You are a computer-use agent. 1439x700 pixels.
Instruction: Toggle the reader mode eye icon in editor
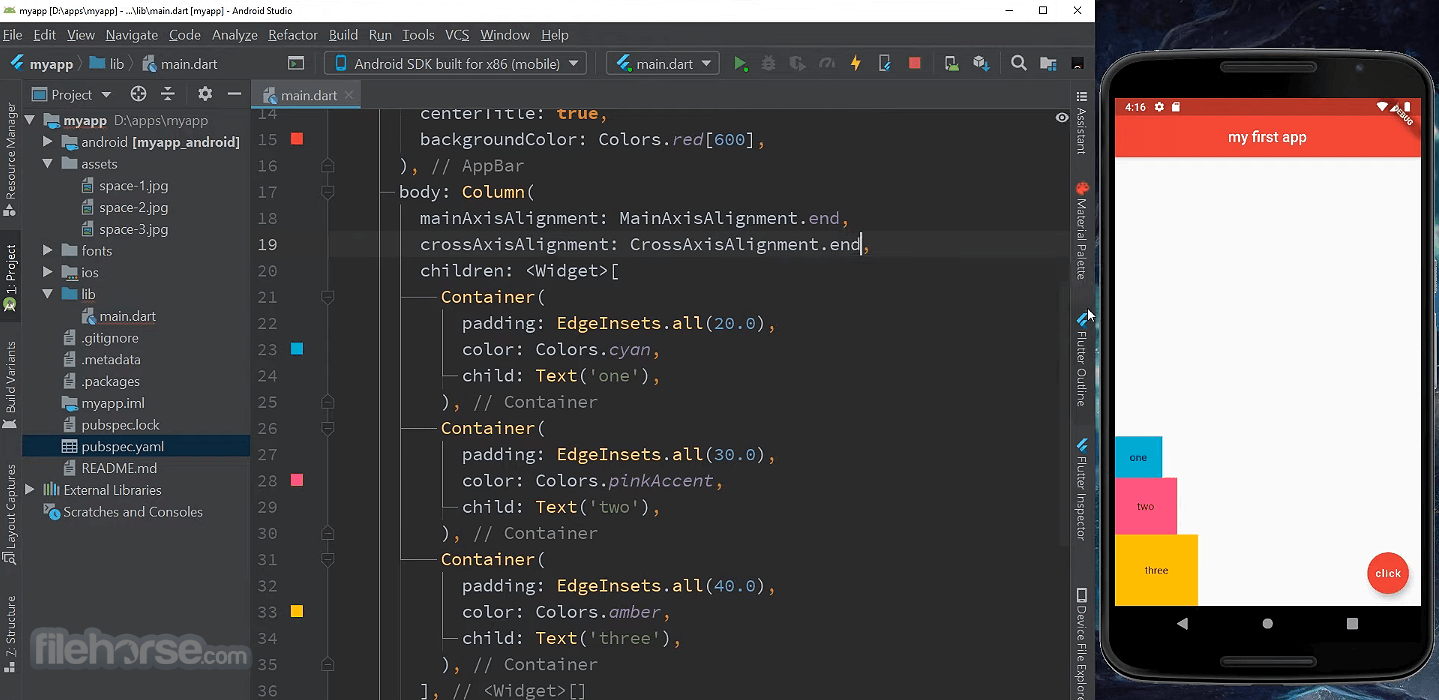[x=1062, y=117]
